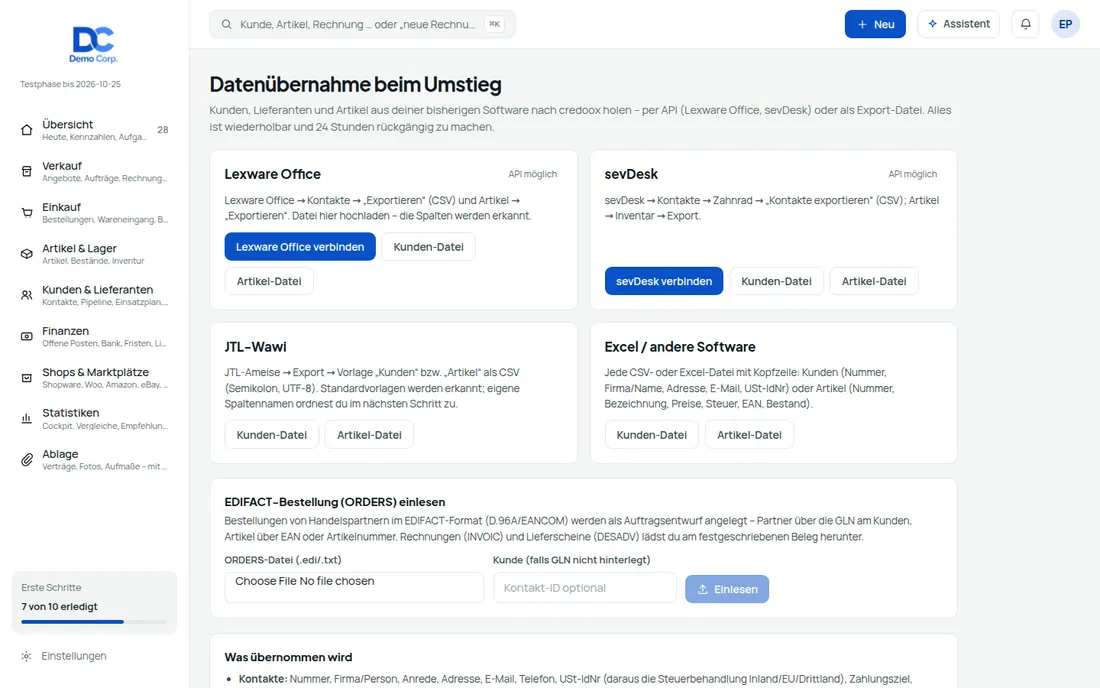Go to Statistiken

click(x=95, y=419)
